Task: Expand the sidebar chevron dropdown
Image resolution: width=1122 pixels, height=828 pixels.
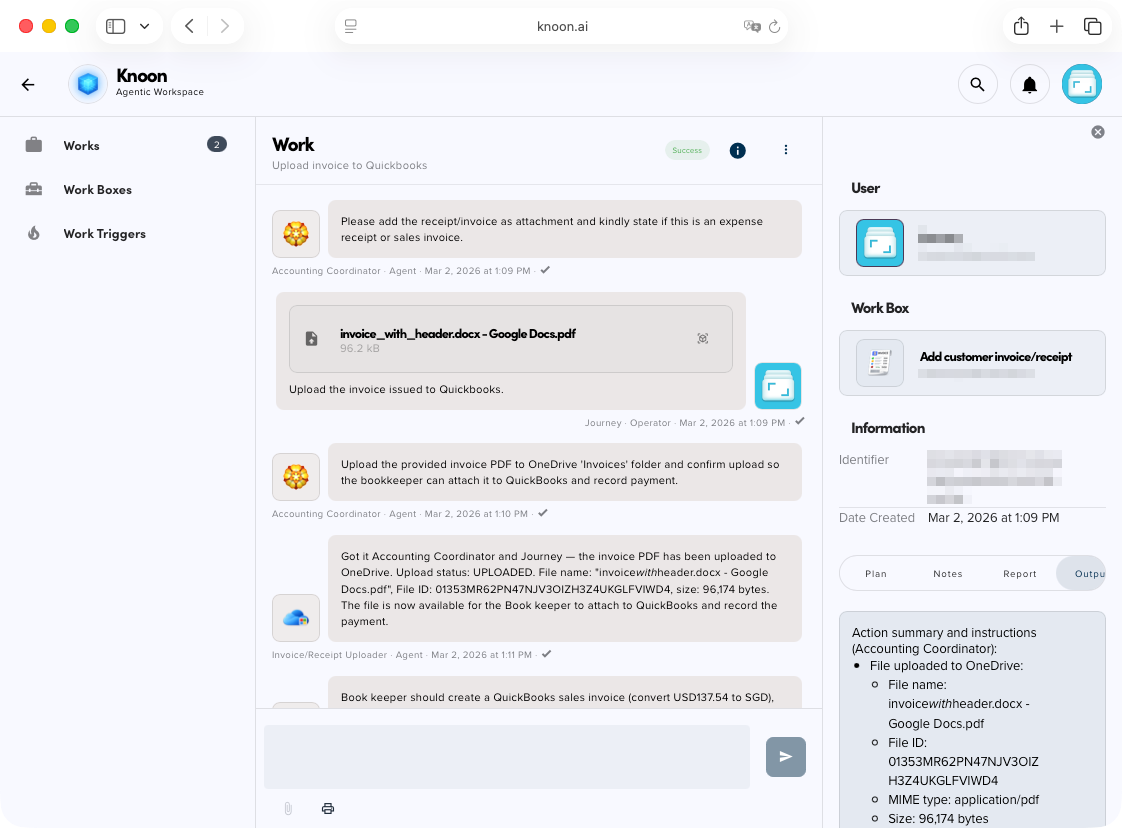Action: point(144,26)
